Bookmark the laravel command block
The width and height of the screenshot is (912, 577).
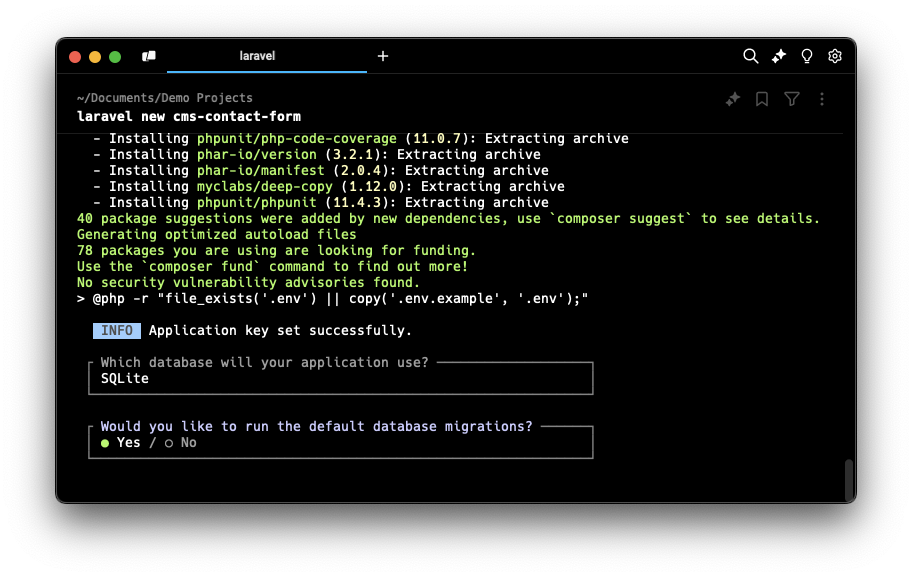point(762,99)
